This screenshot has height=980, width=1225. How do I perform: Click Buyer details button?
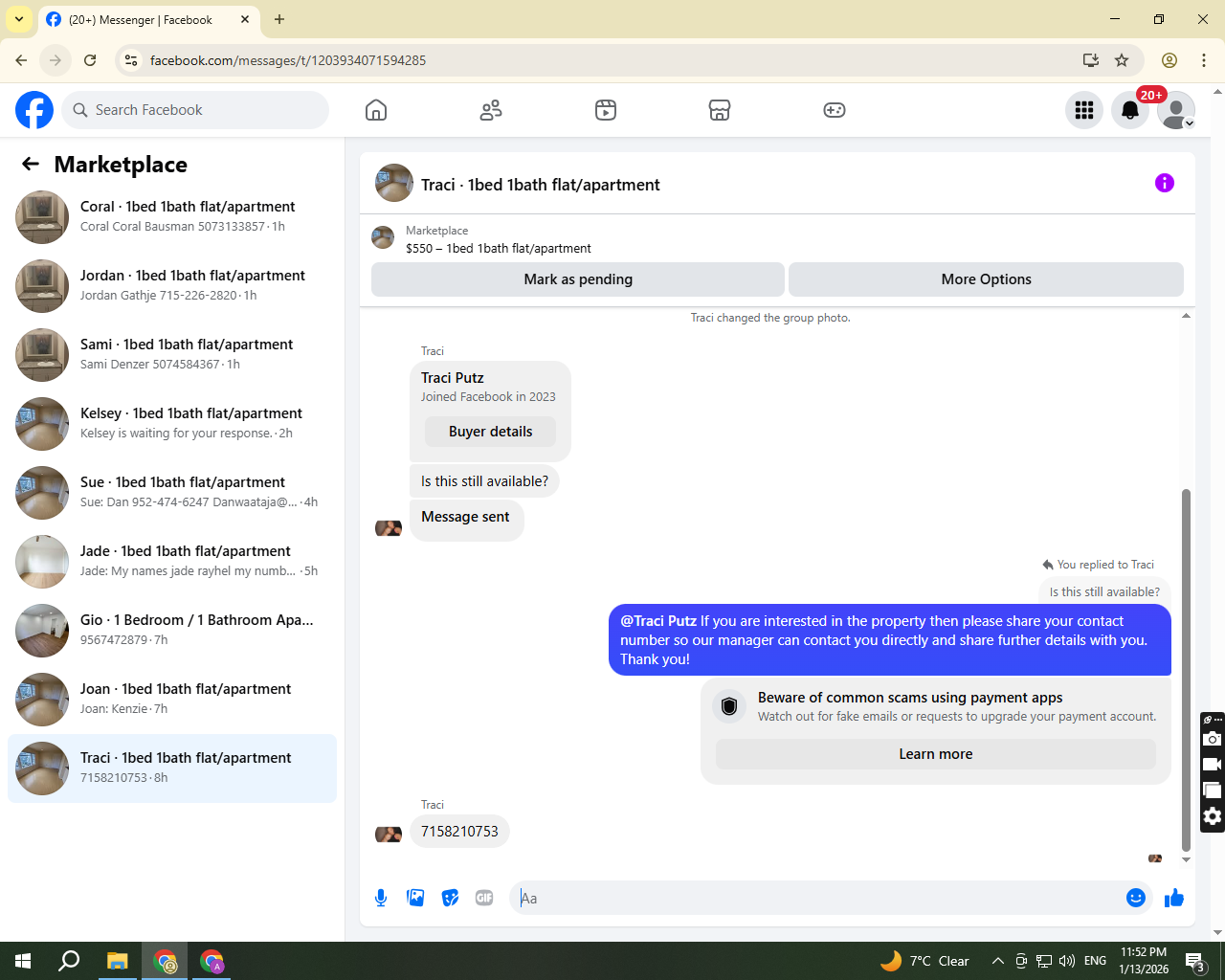[490, 432]
